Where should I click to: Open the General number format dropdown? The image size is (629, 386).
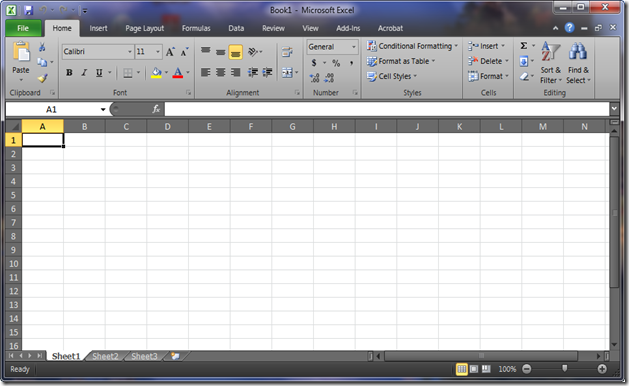point(353,47)
